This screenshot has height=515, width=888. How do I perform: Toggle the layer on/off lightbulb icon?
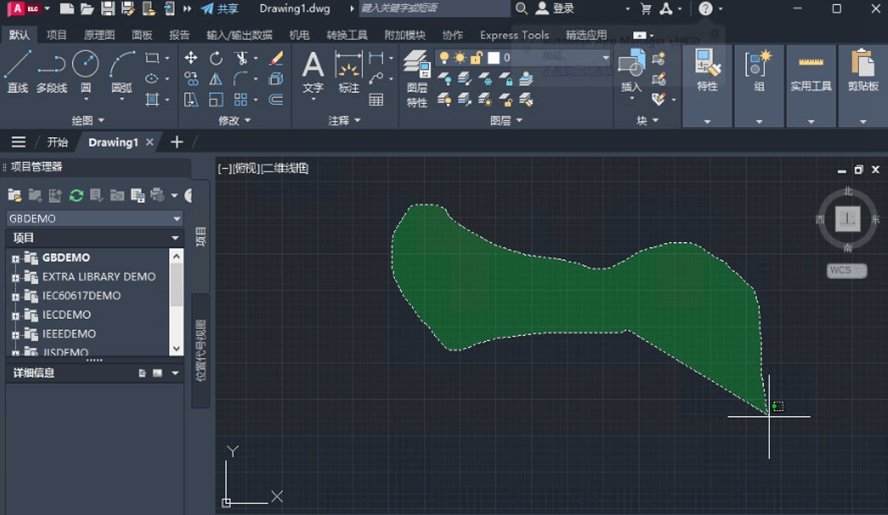coord(445,57)
